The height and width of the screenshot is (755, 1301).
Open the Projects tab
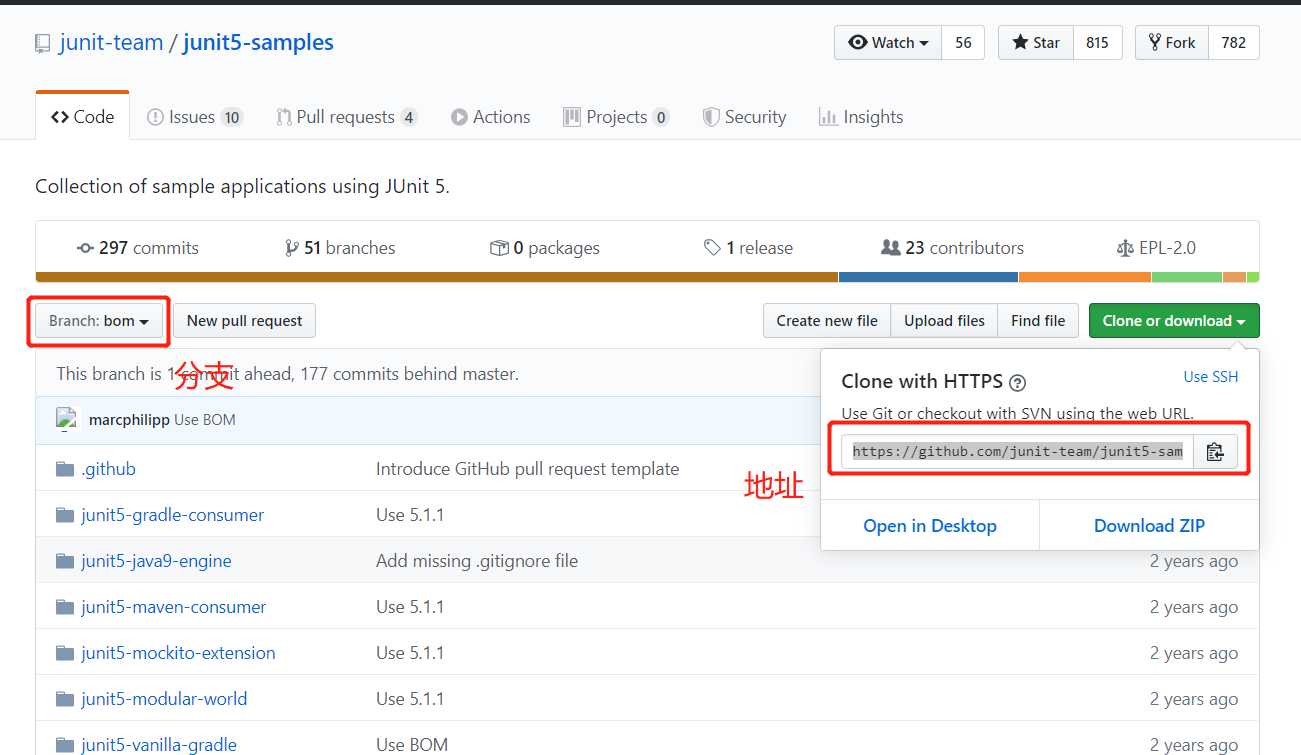616,117
